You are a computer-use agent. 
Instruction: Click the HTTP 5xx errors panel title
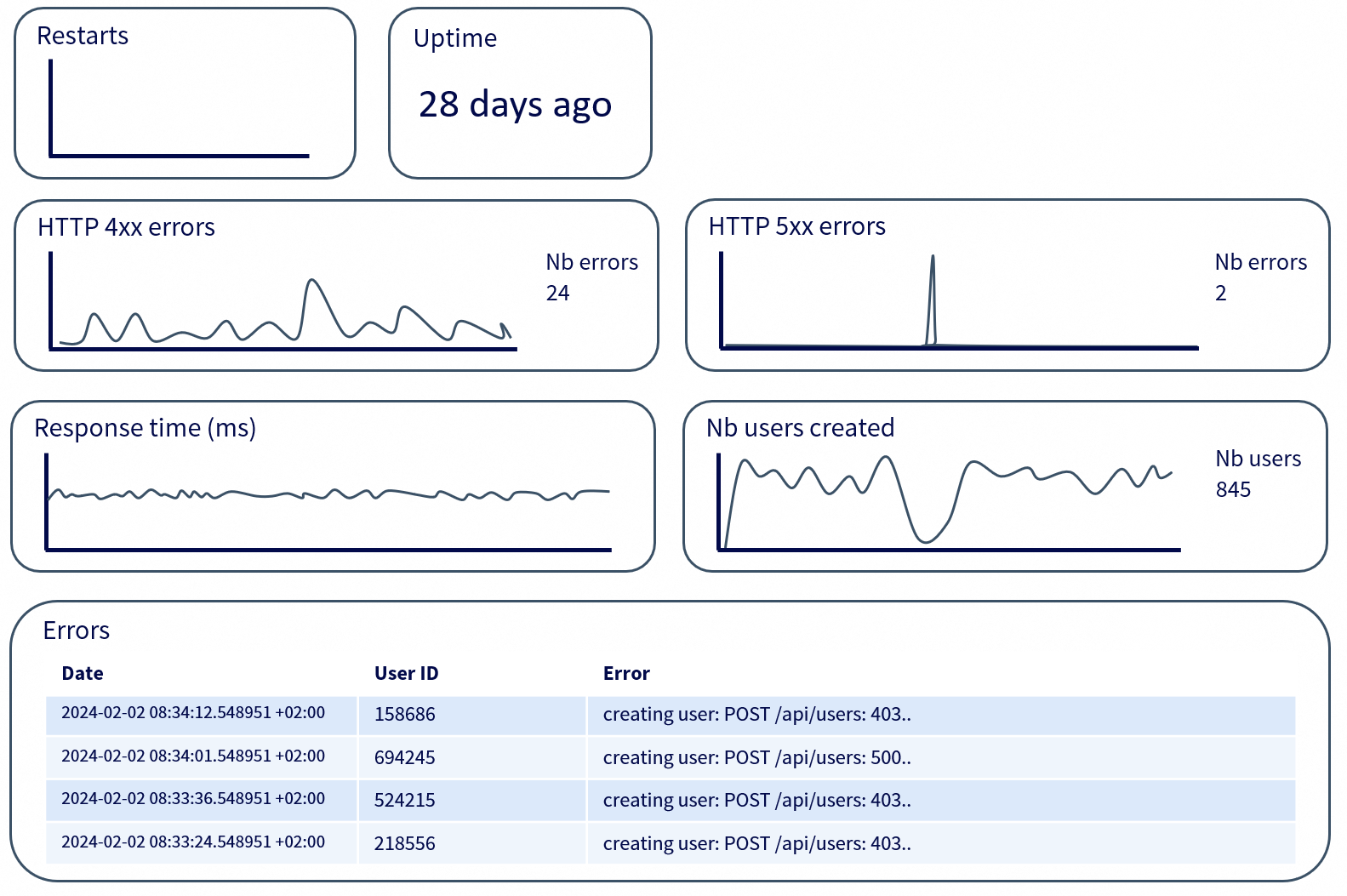(796, 226)
